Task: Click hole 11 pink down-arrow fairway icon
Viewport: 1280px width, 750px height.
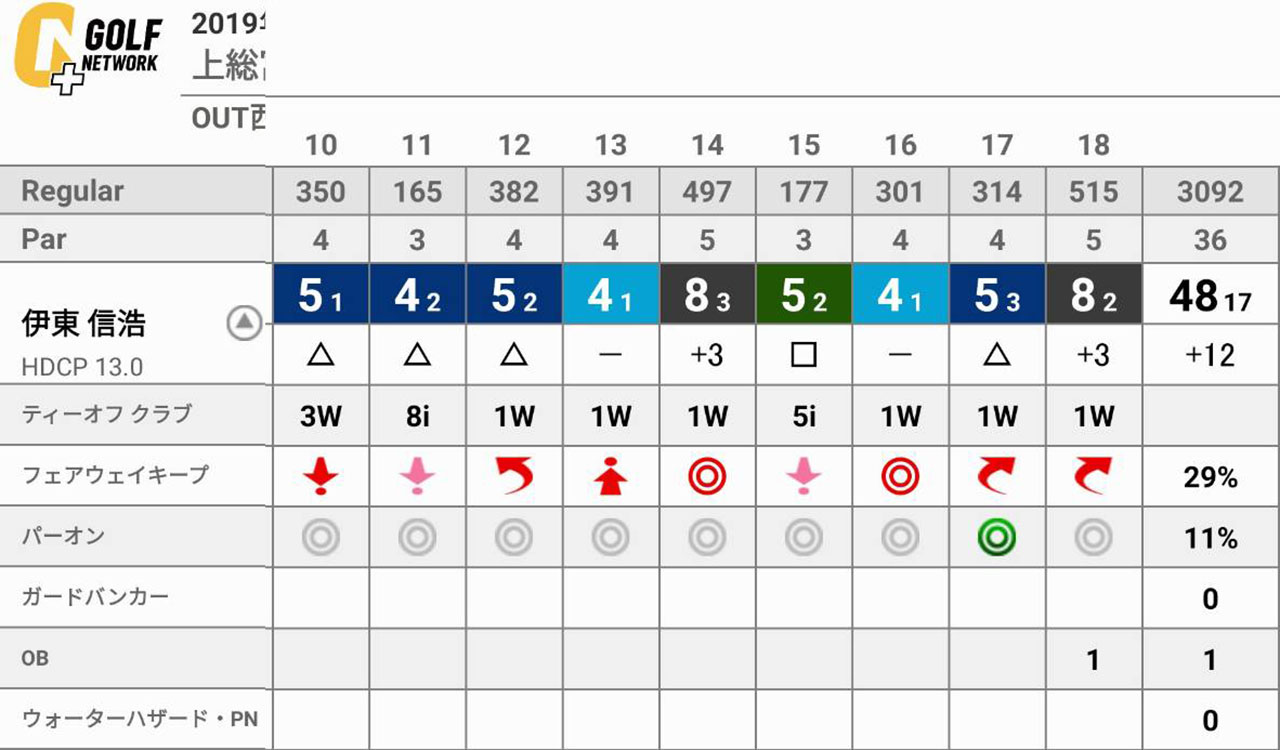Action: click(x=417, y=477)
